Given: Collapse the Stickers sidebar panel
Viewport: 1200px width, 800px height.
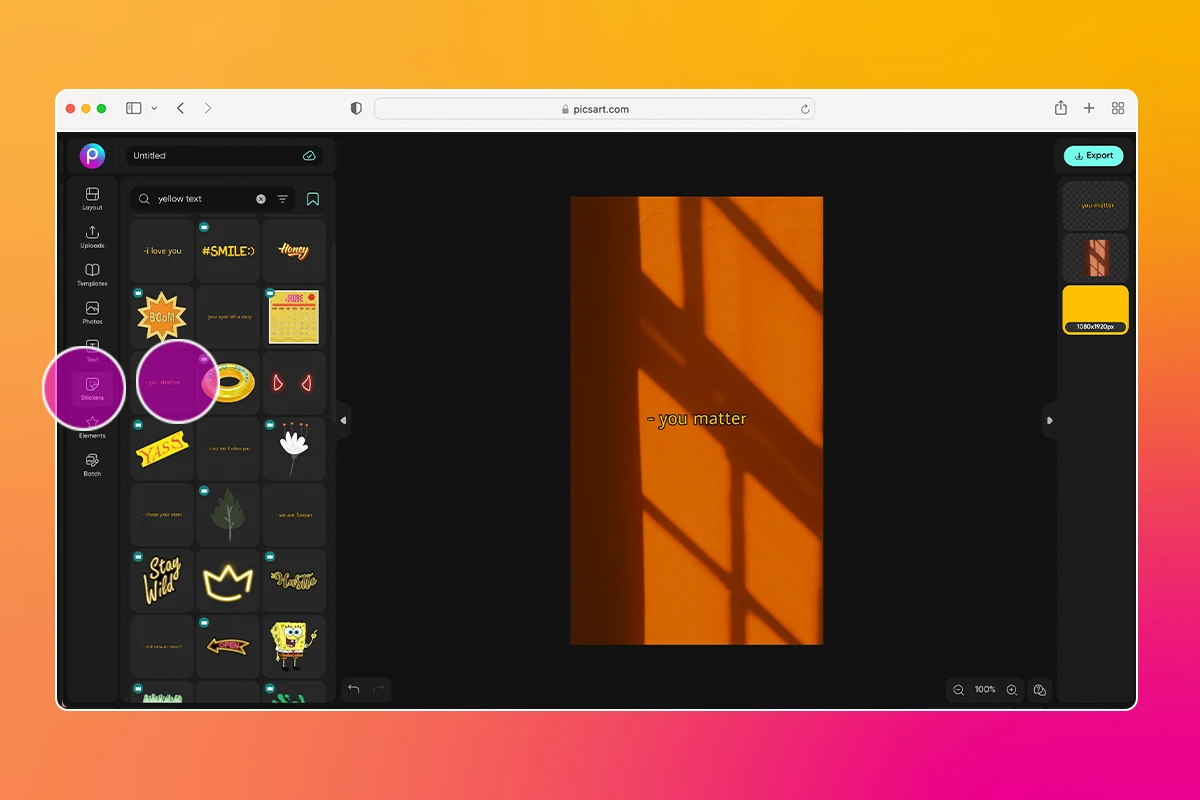Looking at the screenshot, I should [343, 421].
